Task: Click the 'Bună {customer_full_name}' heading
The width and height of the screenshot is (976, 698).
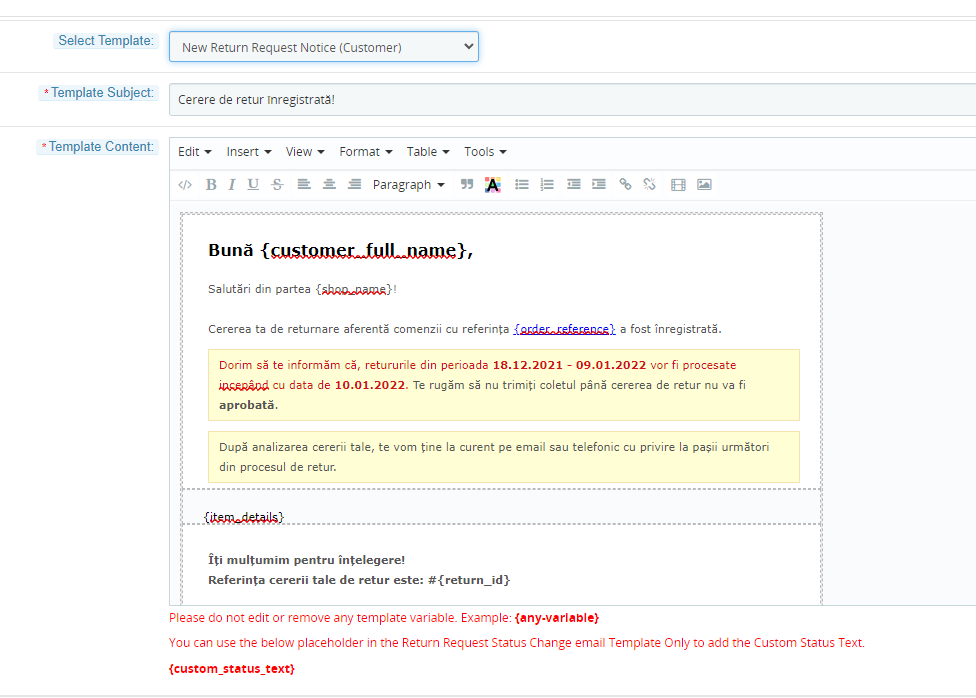Action: tap(340, 250)
